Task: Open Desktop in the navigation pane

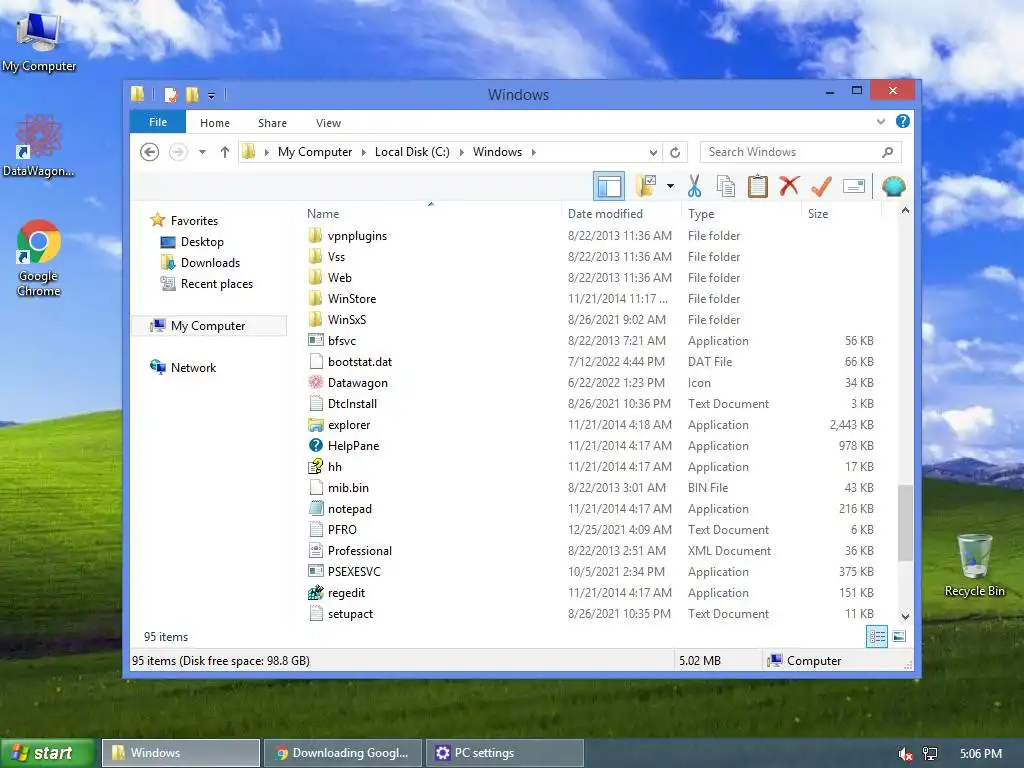Action: (202, 242)
